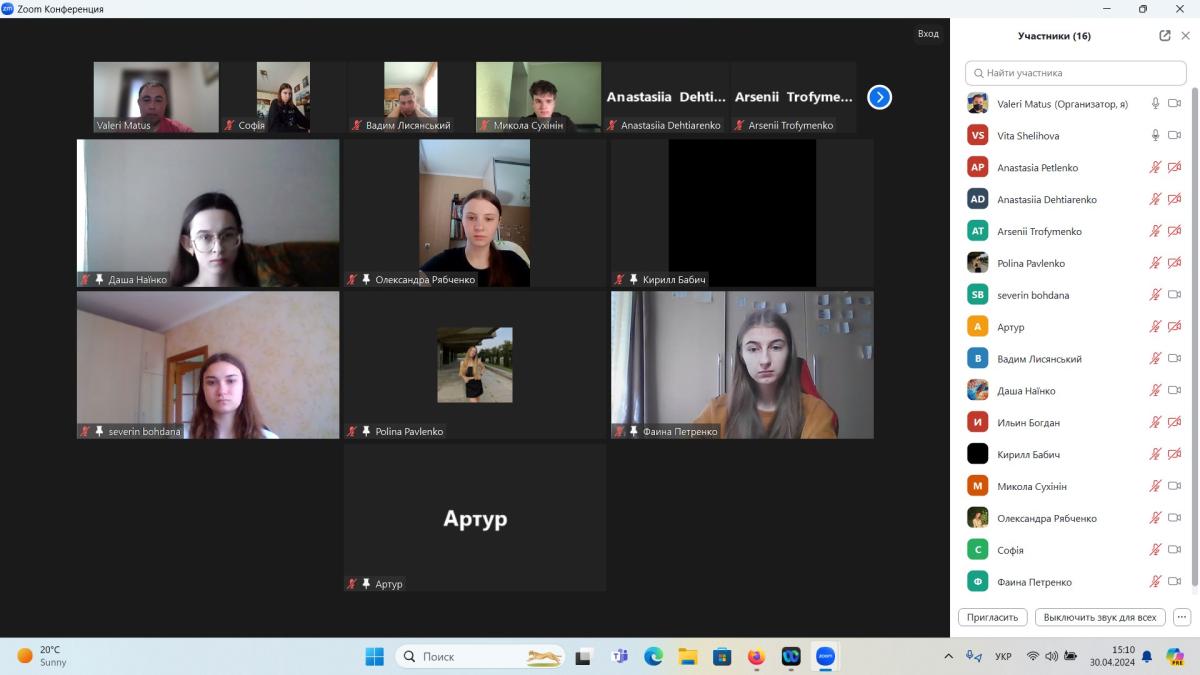Pop out the participants panel

tap(1165, 36)
